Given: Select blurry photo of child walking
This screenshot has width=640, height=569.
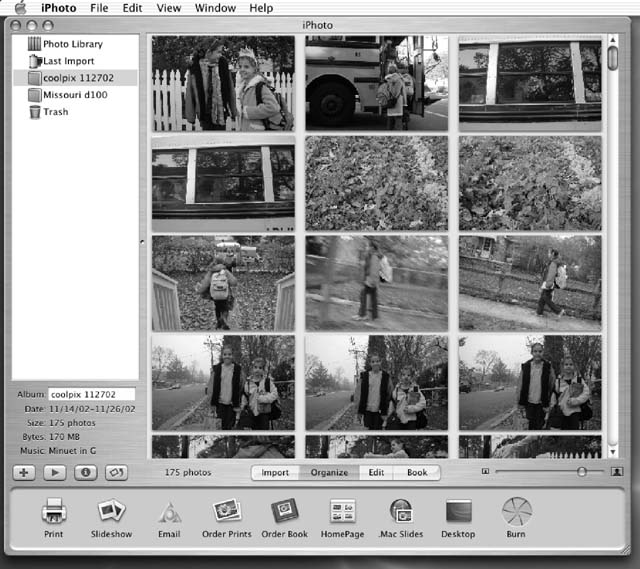Looking at the screenshot, I should tap(376, 283).
